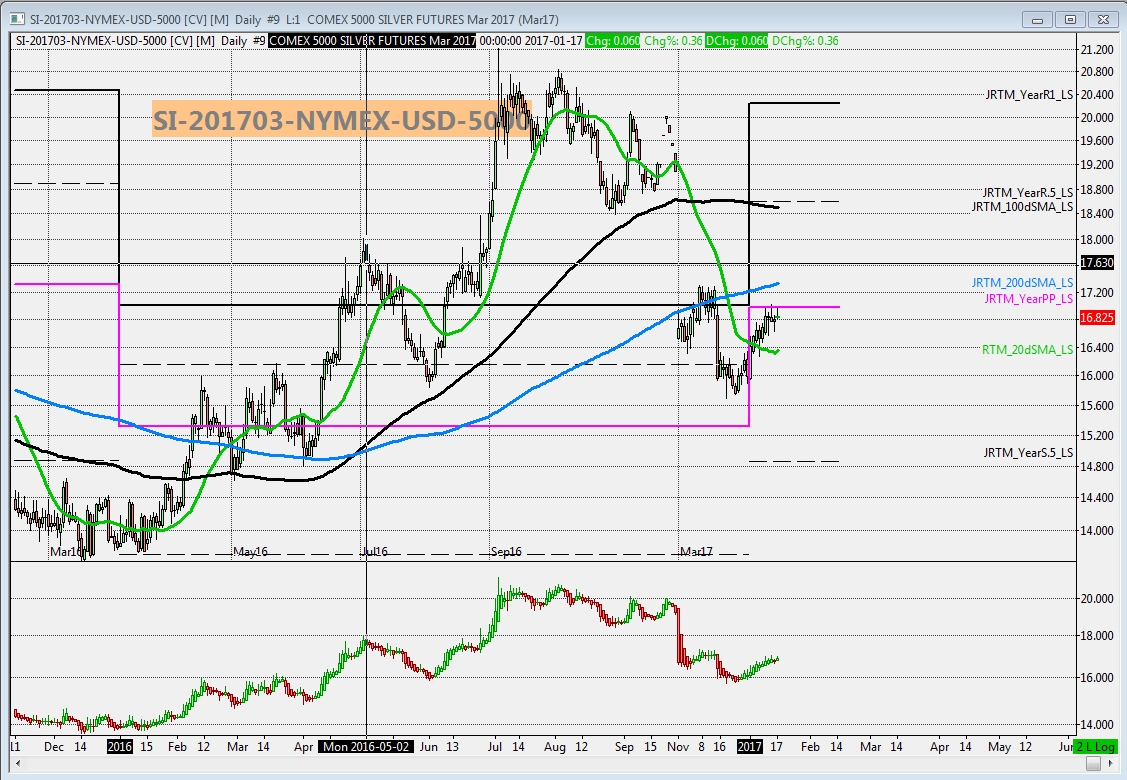Click the red 16.825 last price marker
This screenshot has height=780, width=1127.
coord(1097,317)
